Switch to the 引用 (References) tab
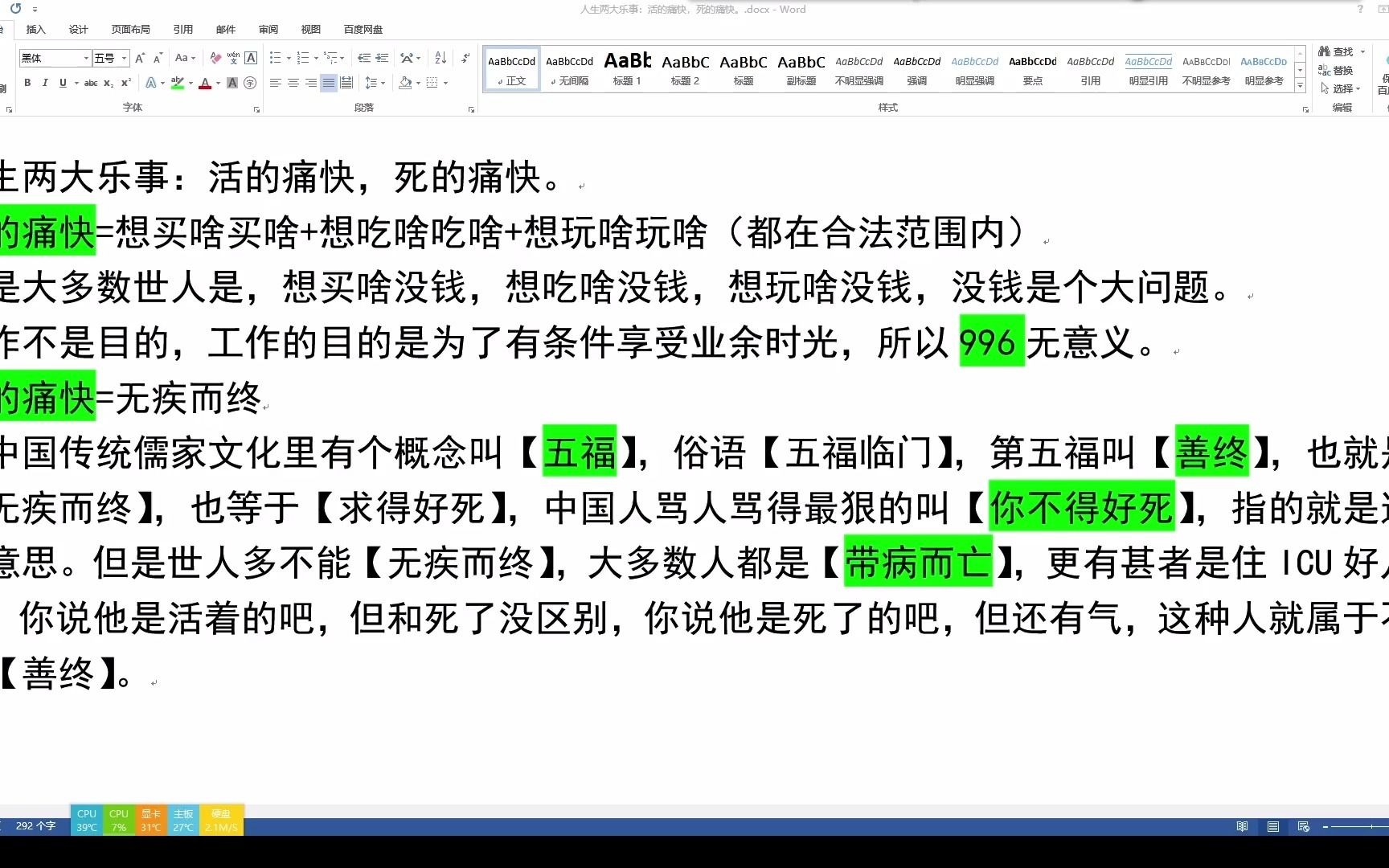1389x868 pixels. [183, 30]
